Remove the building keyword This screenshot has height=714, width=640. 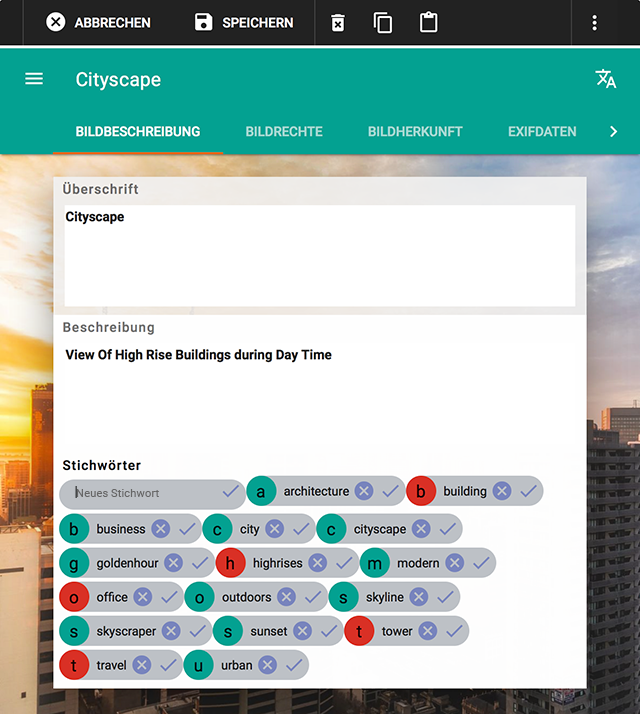click(x=502, y=491)
